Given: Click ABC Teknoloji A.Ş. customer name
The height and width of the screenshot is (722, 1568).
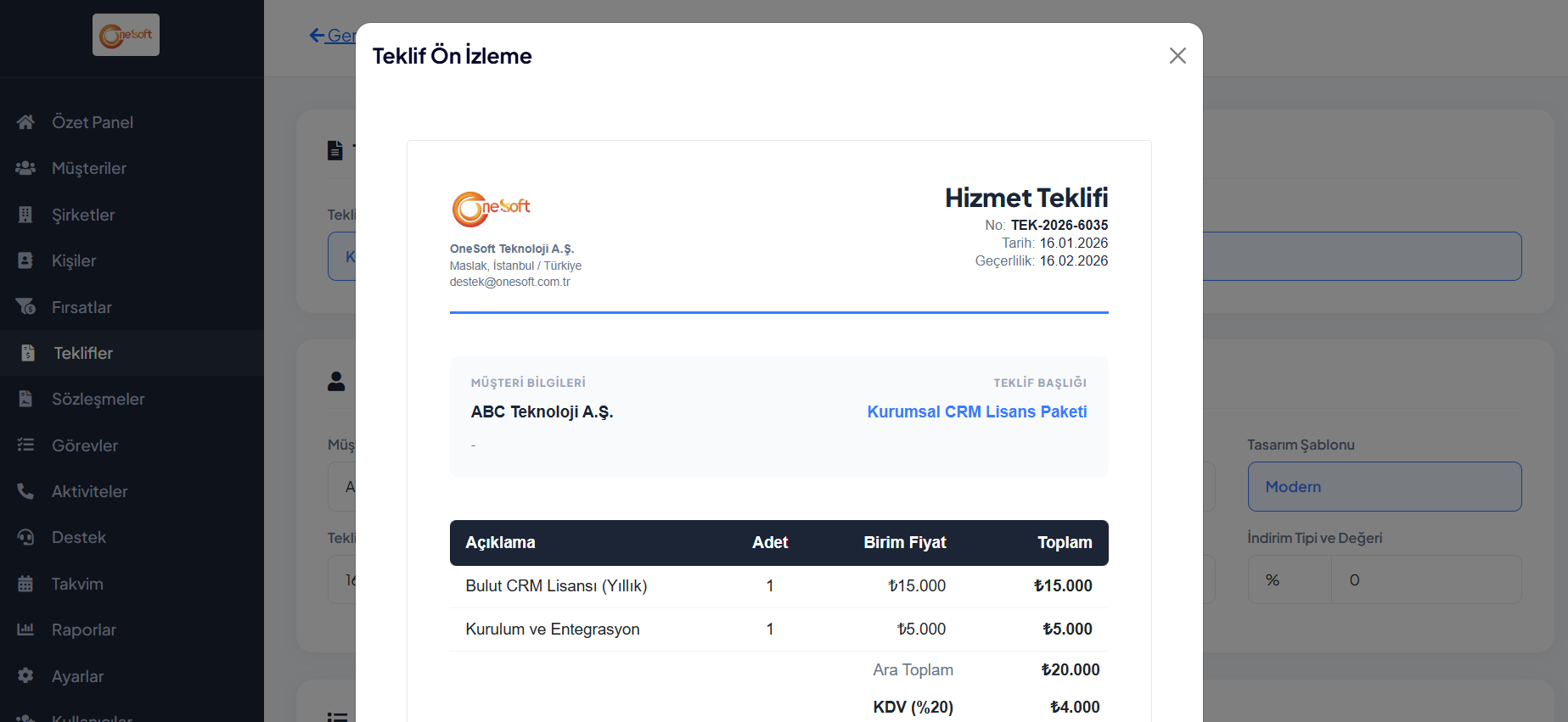Looking at the screenshot, I should click(542, 411).
